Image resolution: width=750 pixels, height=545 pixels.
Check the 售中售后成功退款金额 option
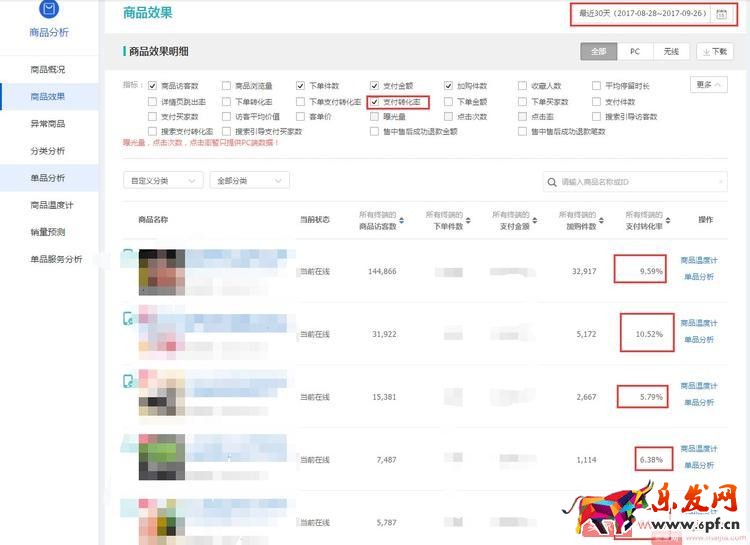pyautogui.click(x=375, y=131)
